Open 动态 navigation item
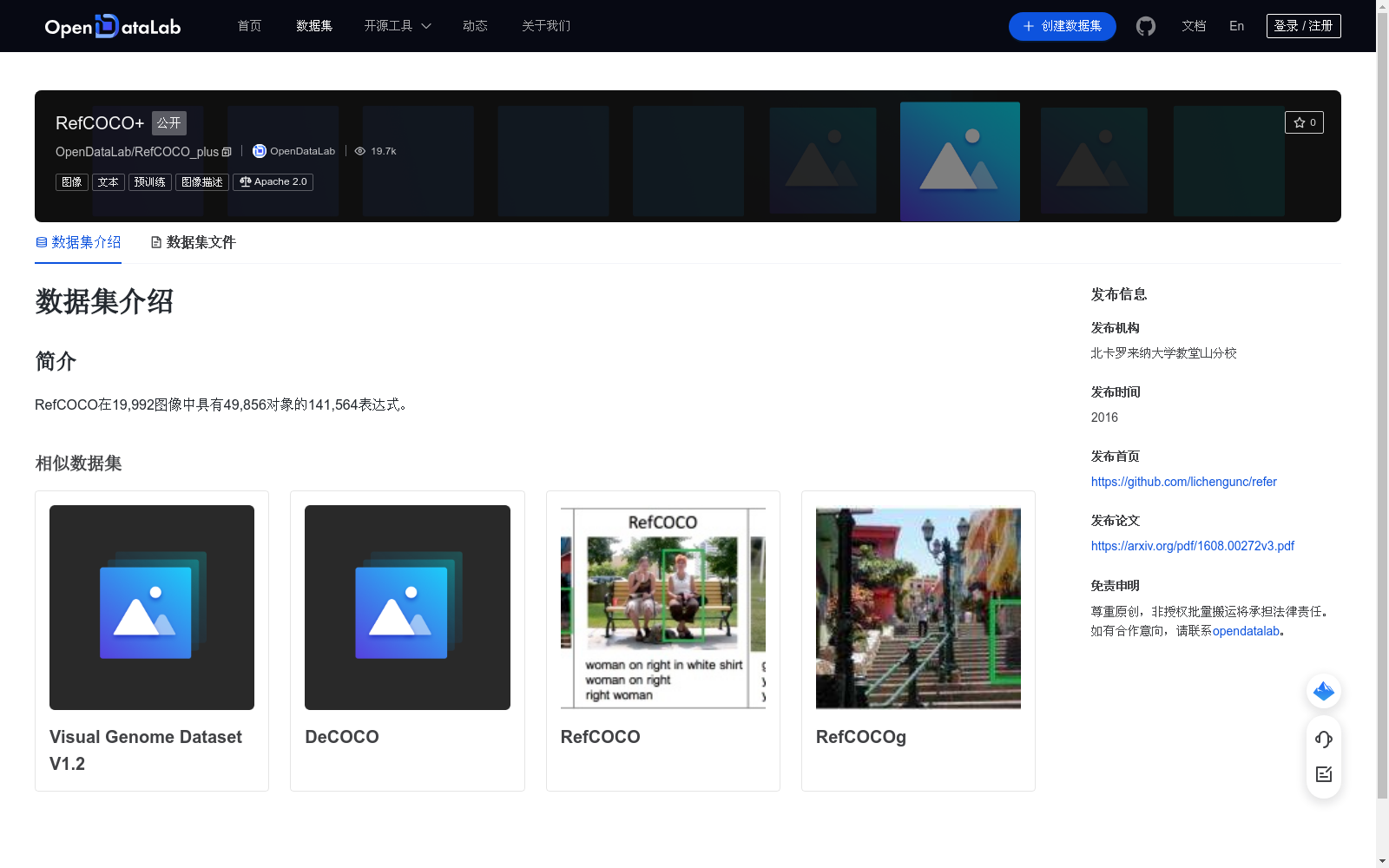Image resolution: width=1389 pixels, height=868 pixels. click(x=475, y=26)
